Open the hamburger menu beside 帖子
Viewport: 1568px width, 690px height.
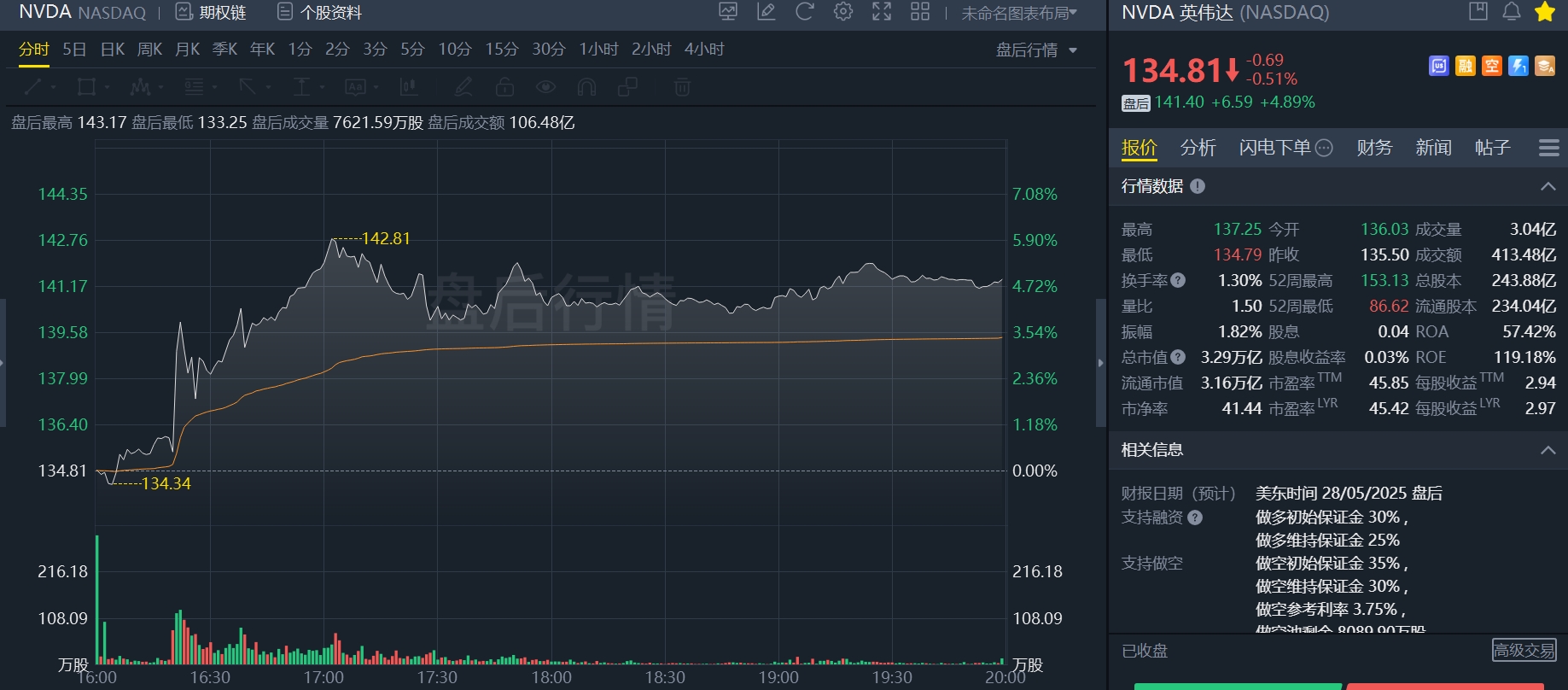(x=1549, y=148)
